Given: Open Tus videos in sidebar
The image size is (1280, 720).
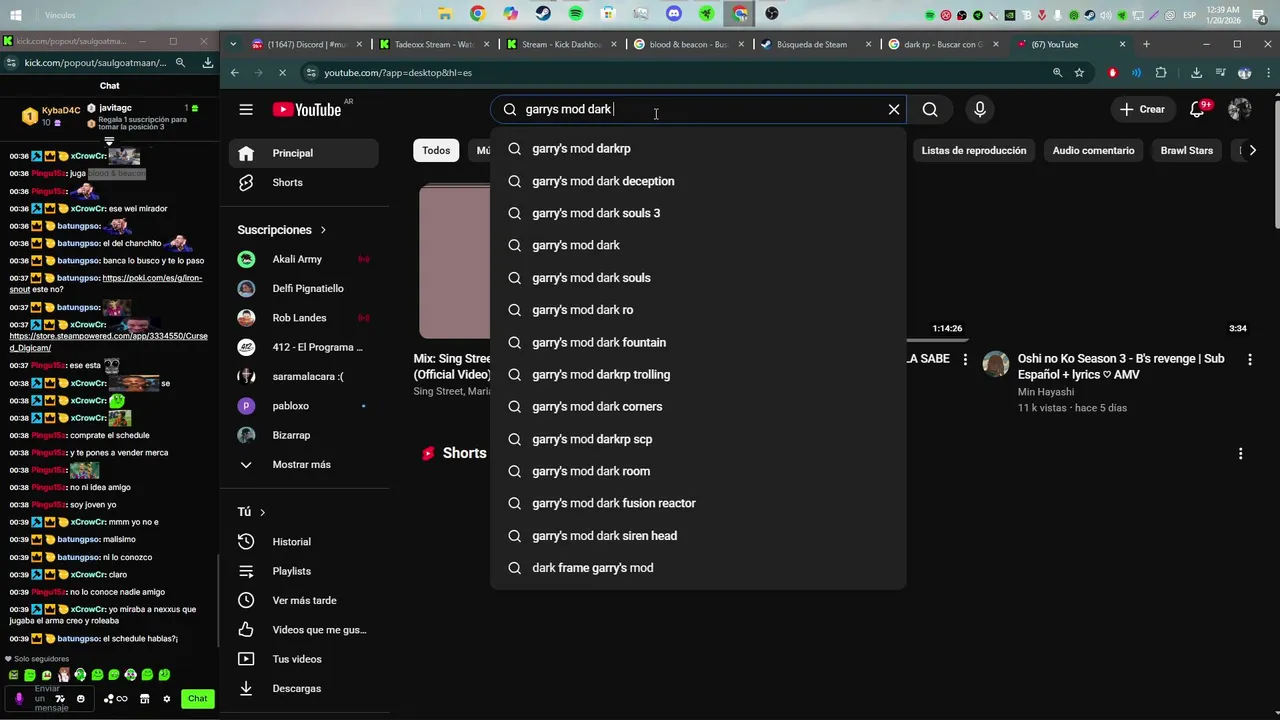Looking at the screenshot, I should pyautogui.click(x=304, y=659).
